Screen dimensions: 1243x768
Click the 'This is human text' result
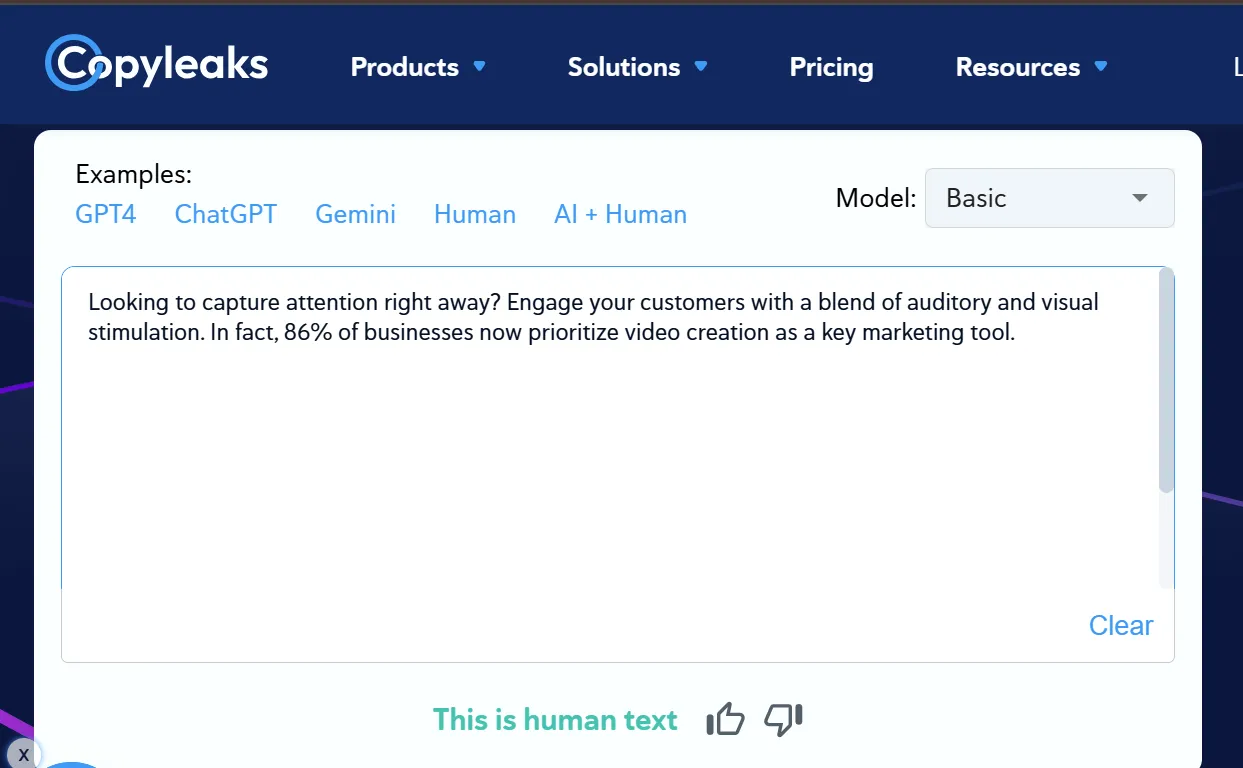pyautogui.click(x=555, y=719)
